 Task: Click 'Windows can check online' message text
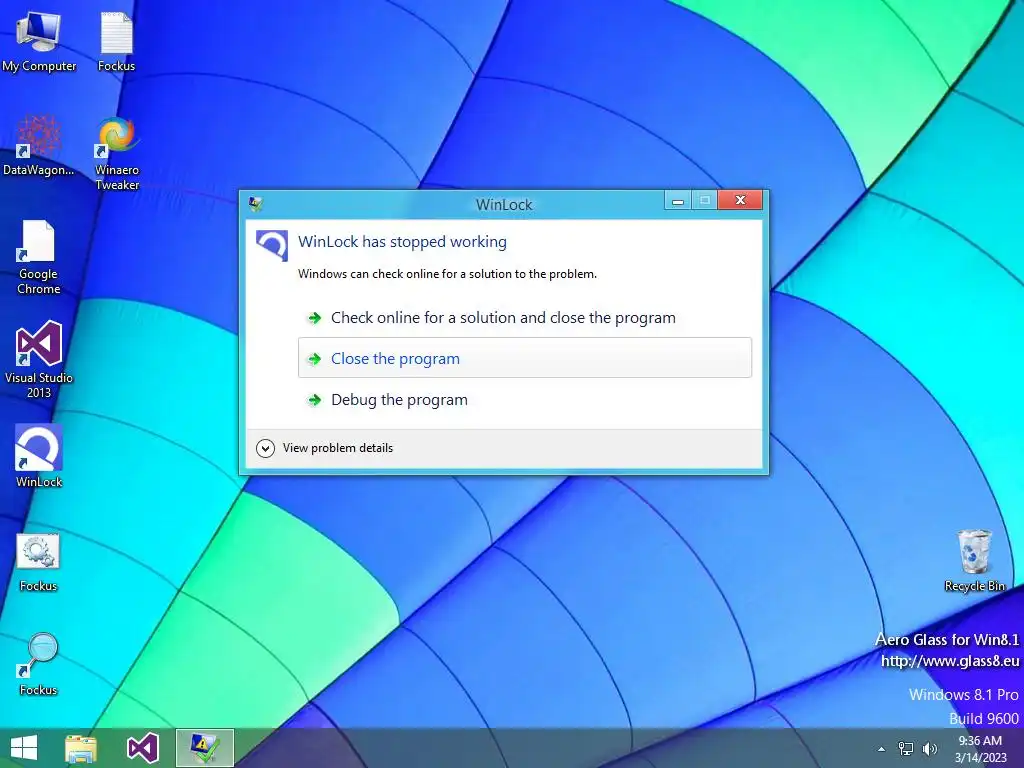point(447,274)
